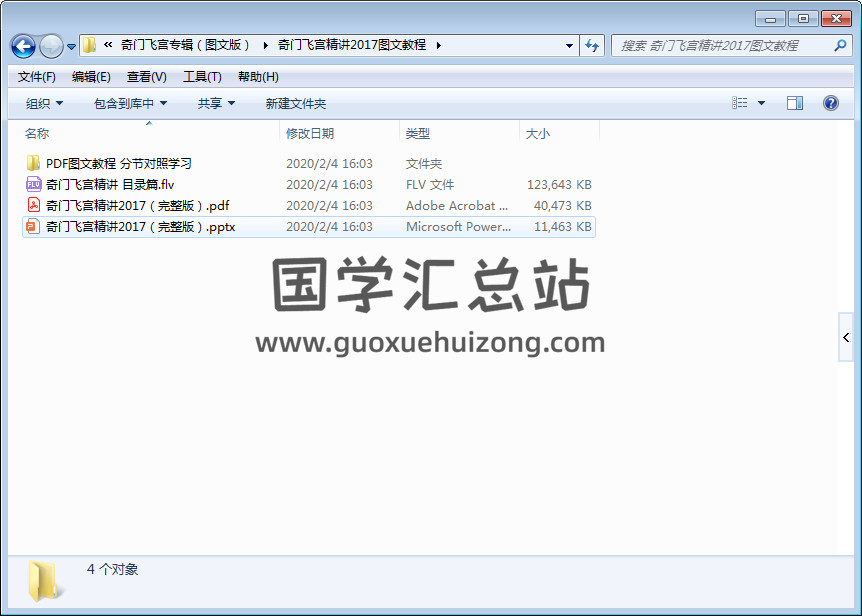Sort by 名称 column header
The height and width of the screenshot is (616, 862).
(x=37, y=134)
